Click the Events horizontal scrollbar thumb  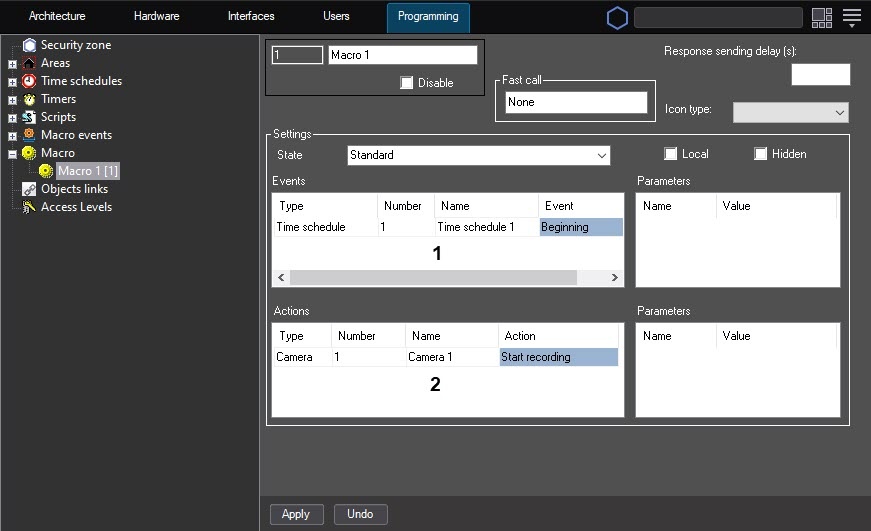coord(433,277)
